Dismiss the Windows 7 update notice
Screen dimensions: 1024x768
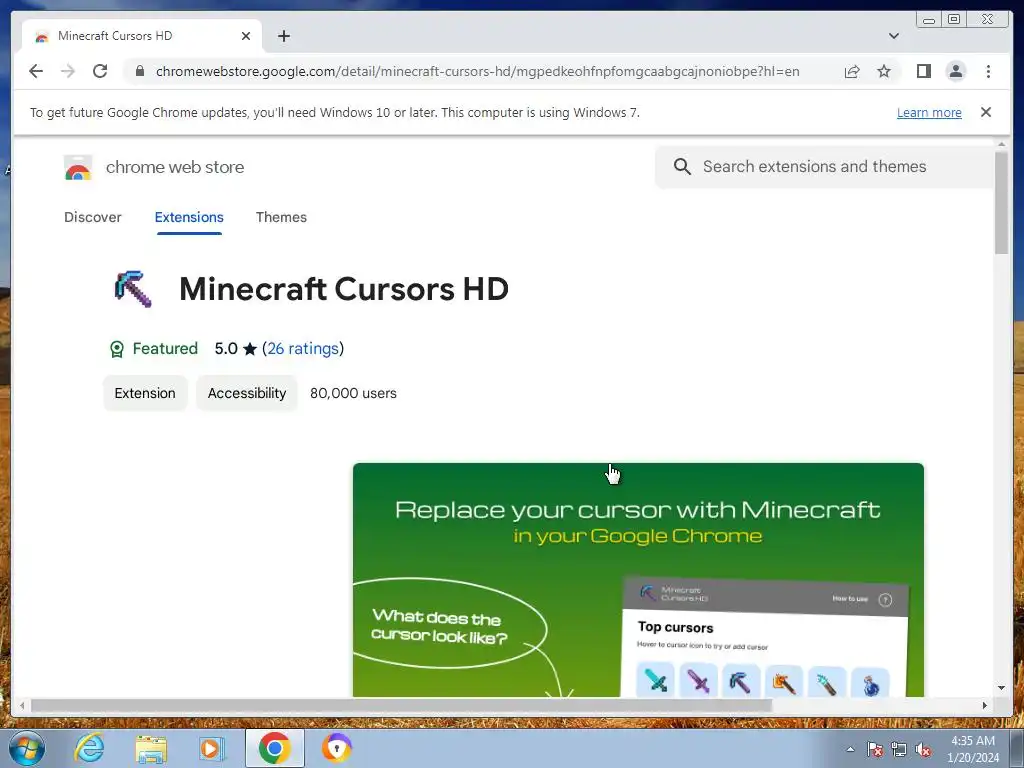pos(986,112)
